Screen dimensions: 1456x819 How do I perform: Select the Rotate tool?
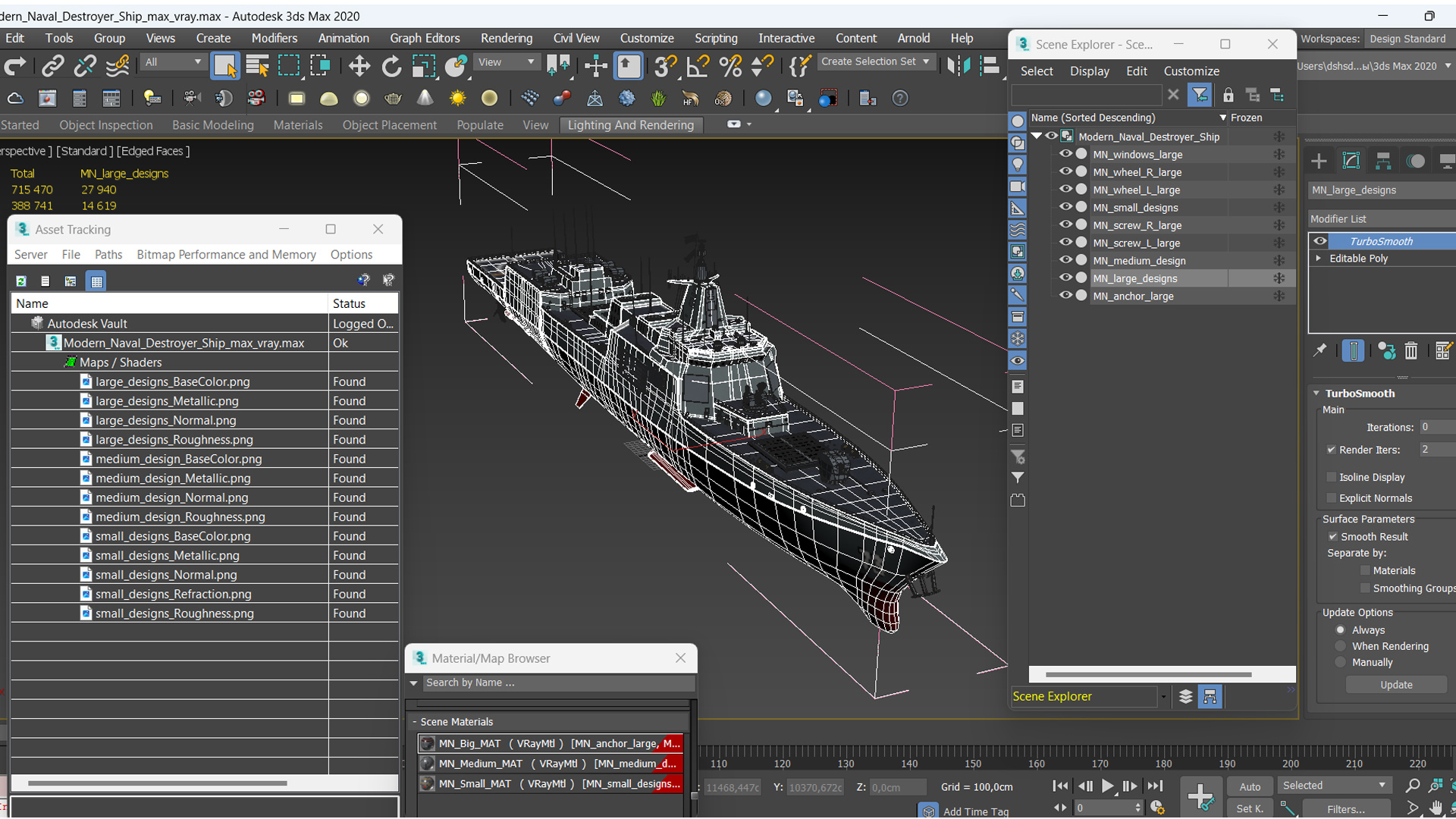391,67
